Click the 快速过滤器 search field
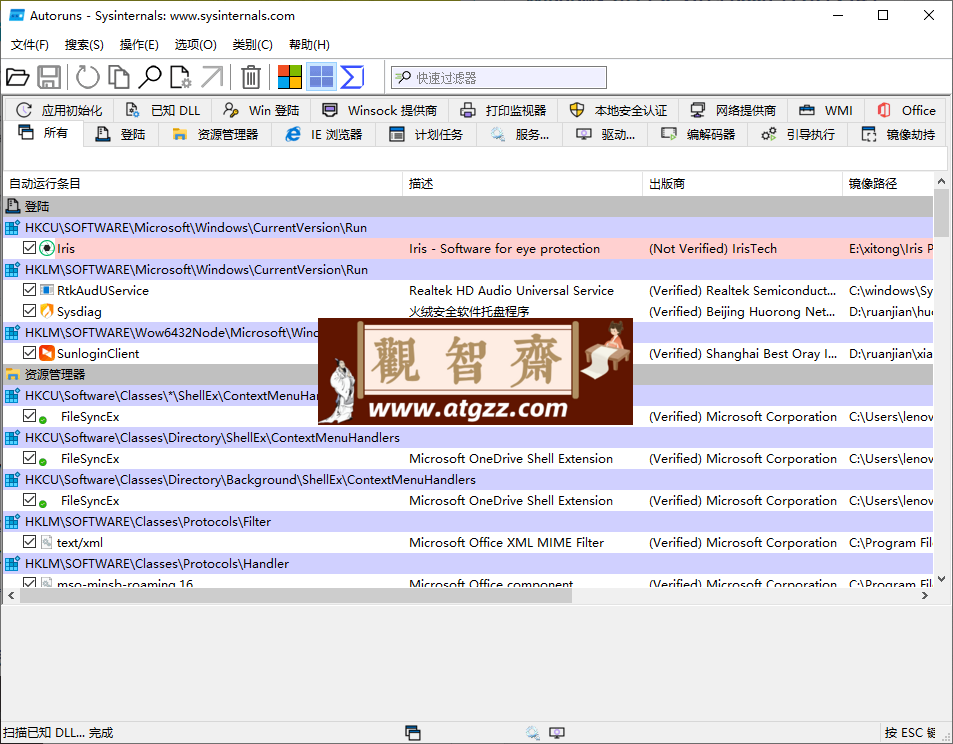953x744 pixels. (499, 78)
